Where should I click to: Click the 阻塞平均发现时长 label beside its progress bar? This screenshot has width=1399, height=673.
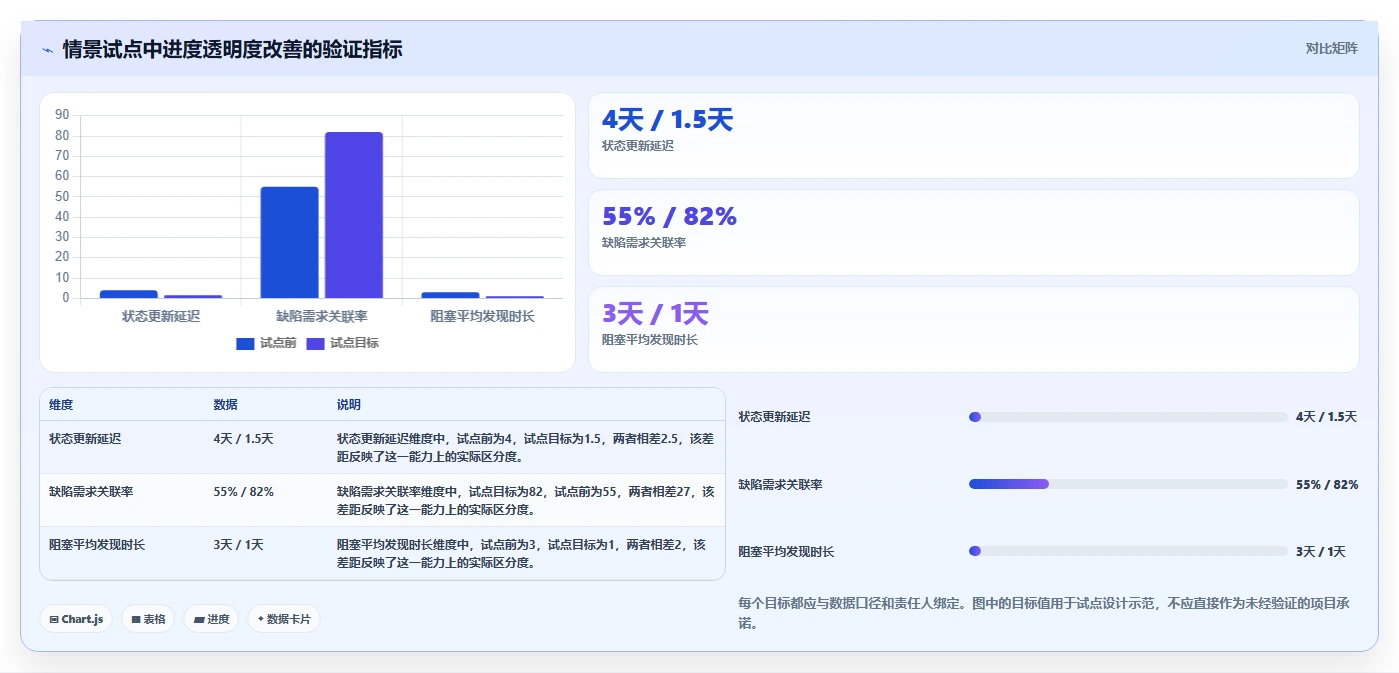786,551
